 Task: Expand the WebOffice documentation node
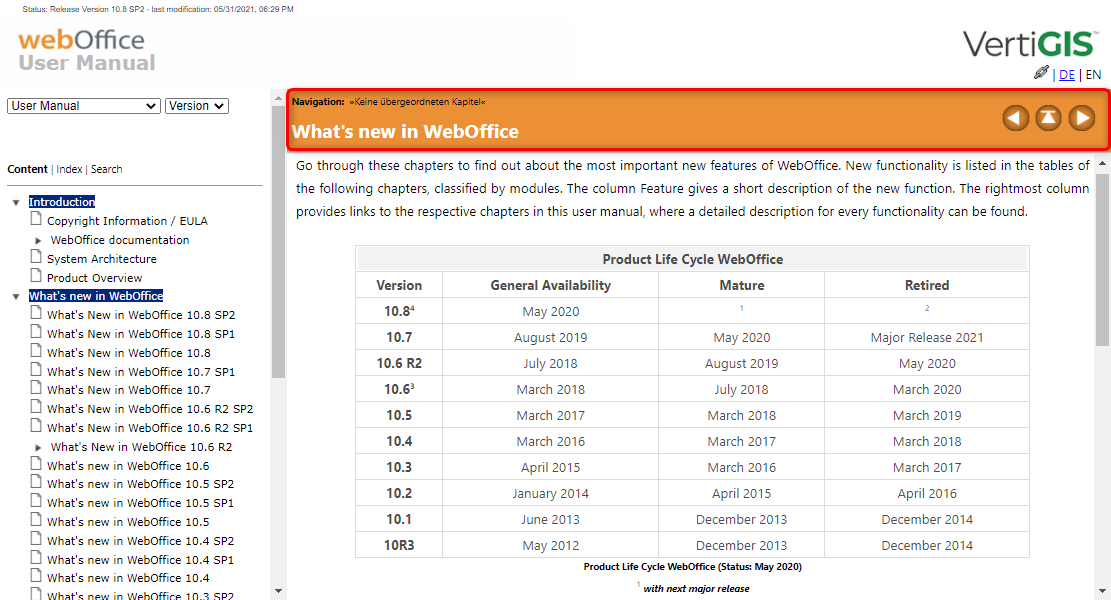(x=39, y=241)
